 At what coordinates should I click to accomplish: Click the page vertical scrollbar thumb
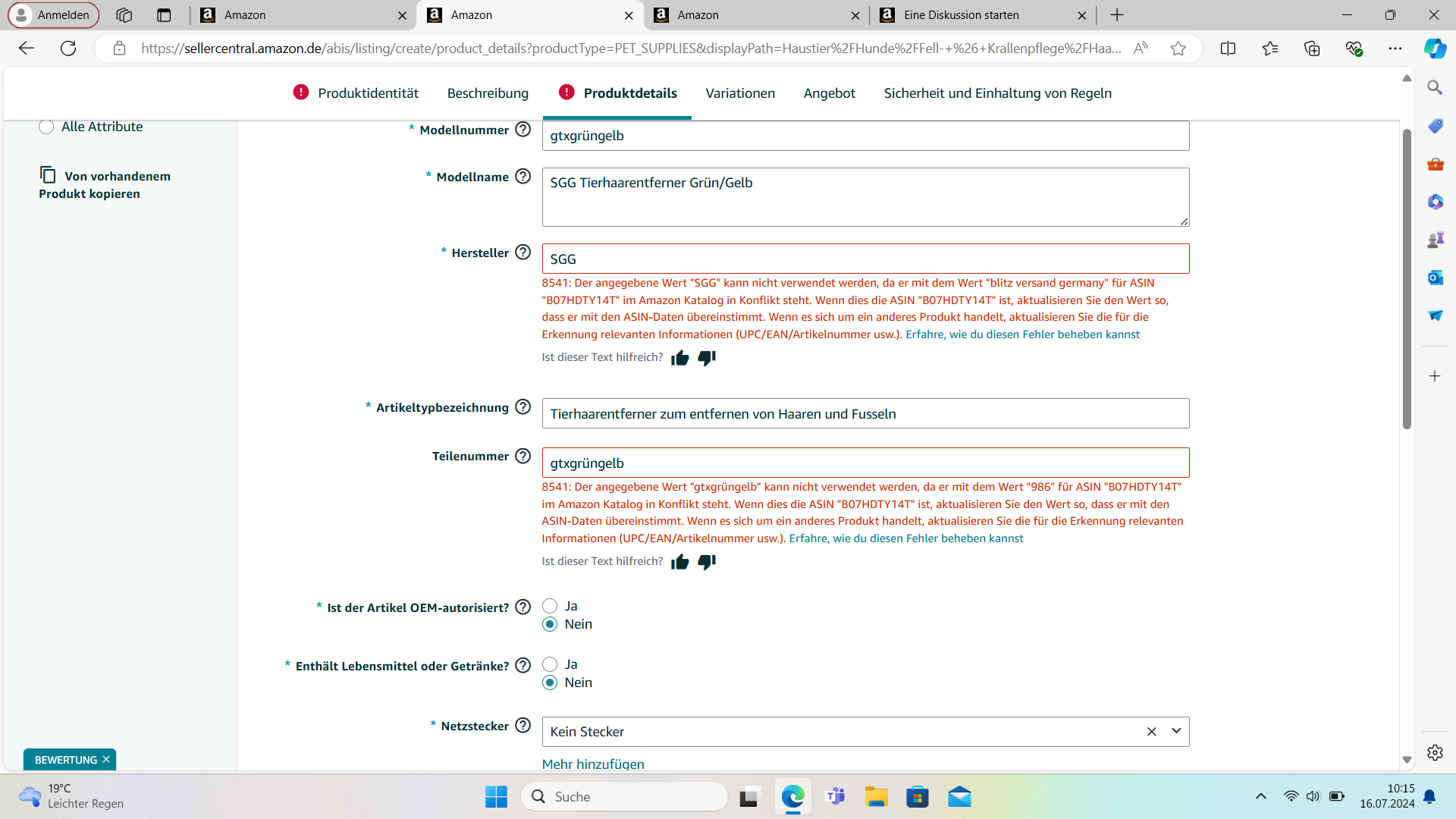(1407, 278)
